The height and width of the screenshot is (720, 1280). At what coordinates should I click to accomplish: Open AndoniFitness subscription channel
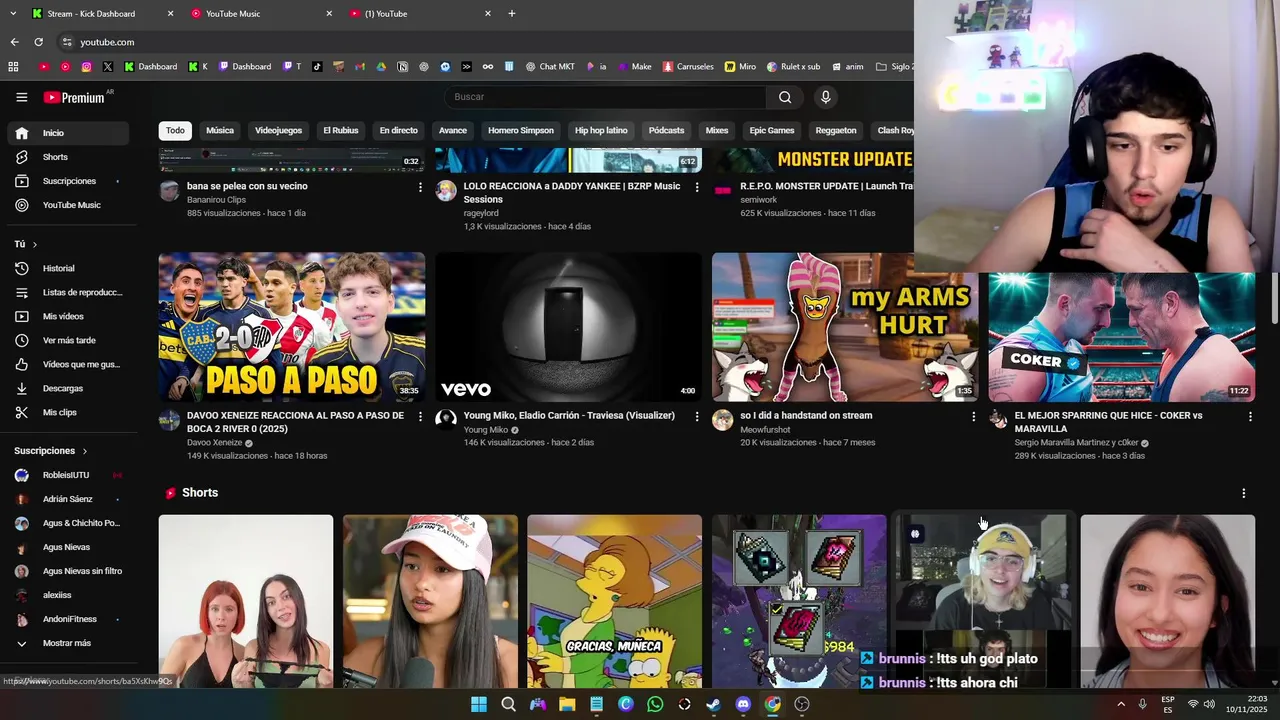[x=68, y=619]
